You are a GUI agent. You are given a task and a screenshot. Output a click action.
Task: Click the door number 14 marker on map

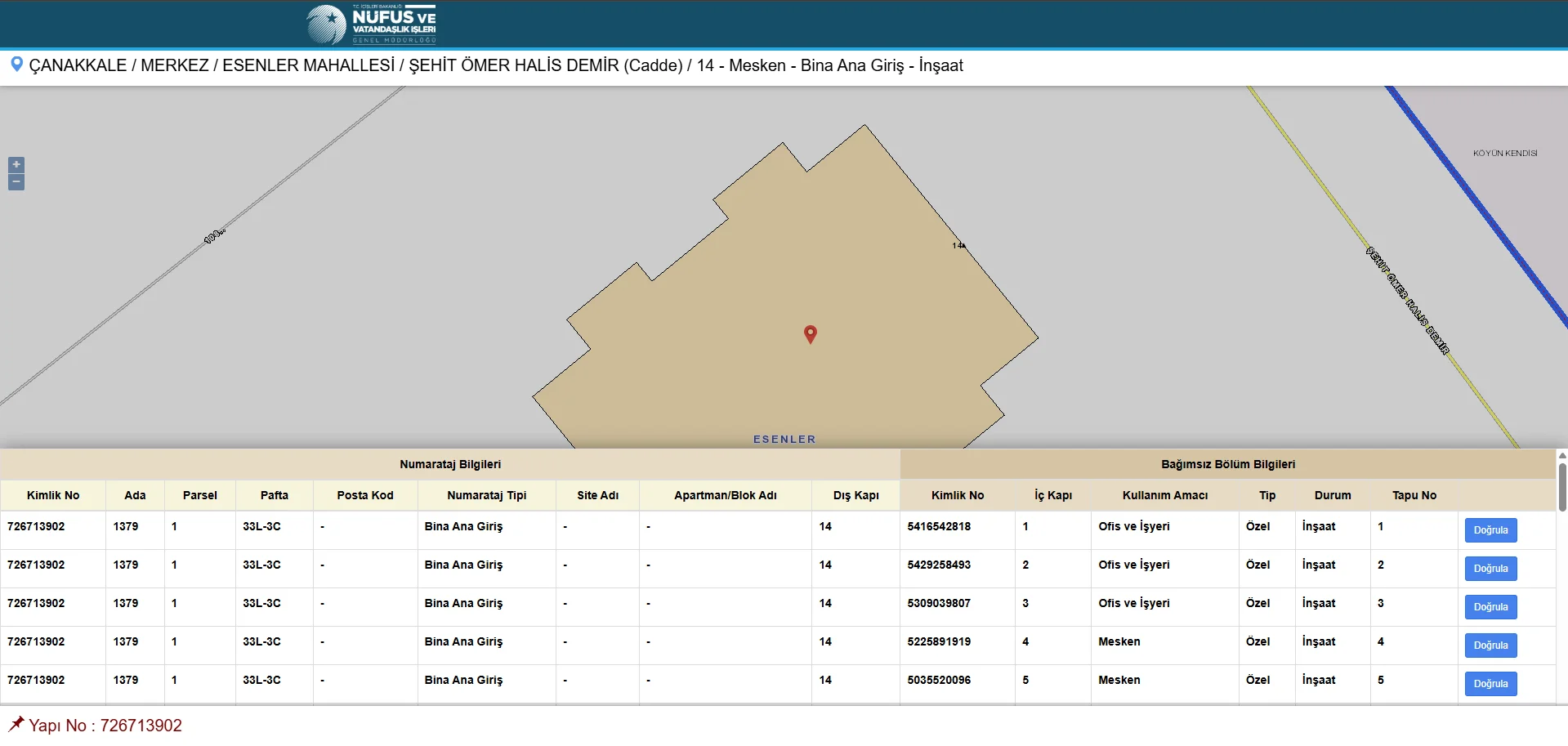[x=958, y=245]
